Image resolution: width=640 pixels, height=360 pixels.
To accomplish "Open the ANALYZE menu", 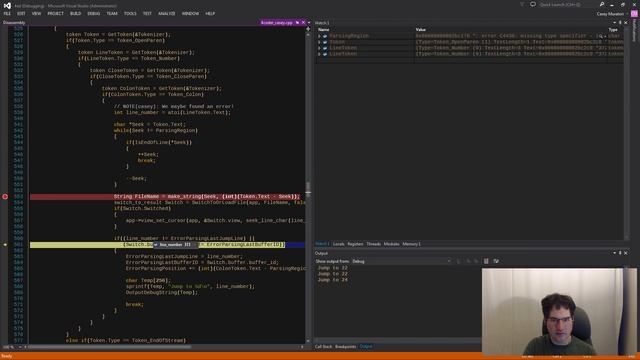I will pyautogui.click(x=167, y=13).
